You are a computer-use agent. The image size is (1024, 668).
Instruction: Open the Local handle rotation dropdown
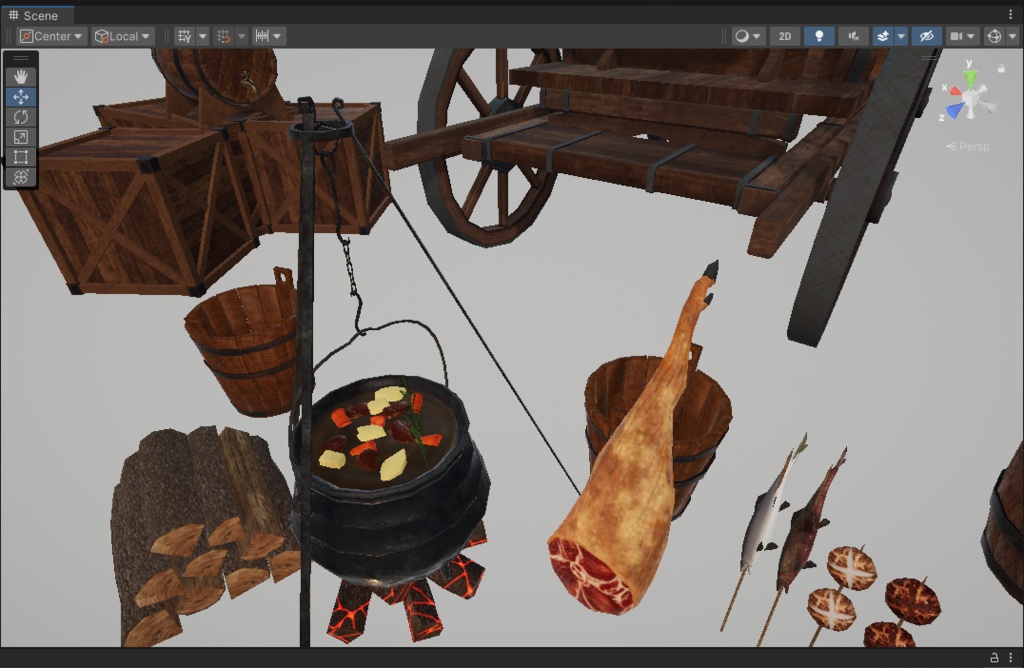(x=123, y=37)
